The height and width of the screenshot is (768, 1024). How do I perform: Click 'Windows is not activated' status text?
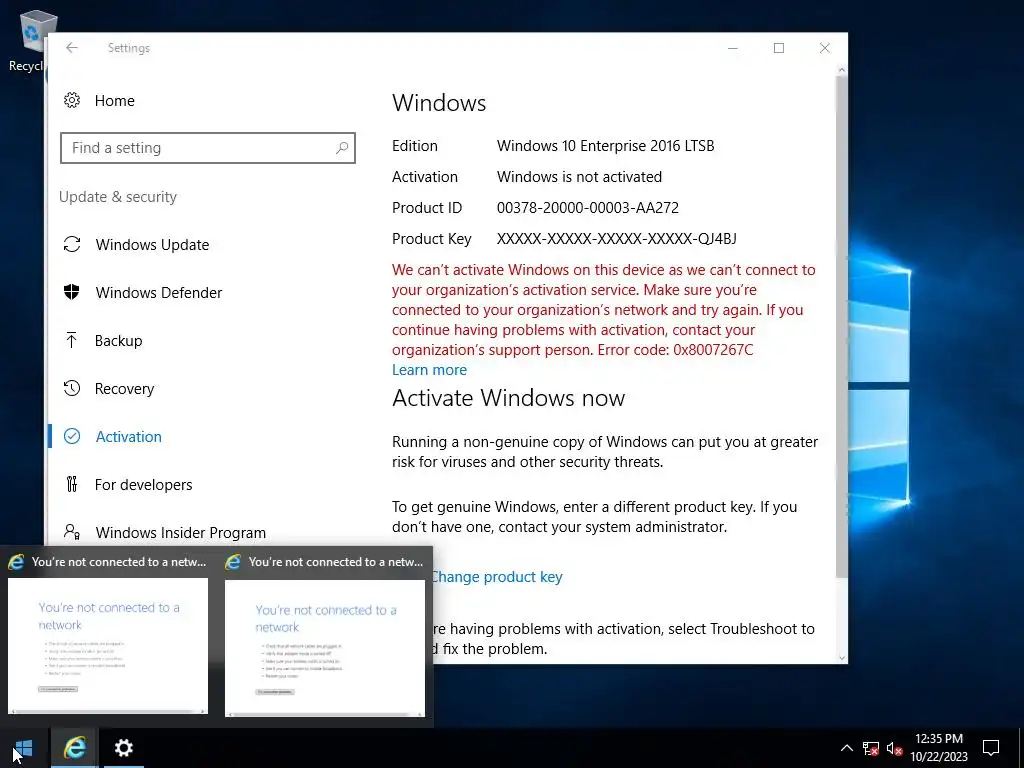click(579, 177)
